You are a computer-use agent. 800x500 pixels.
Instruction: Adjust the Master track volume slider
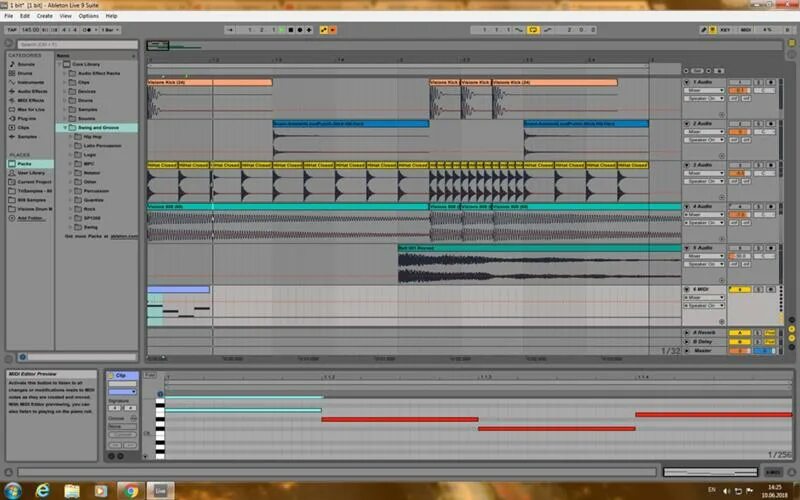click(739, 351)
